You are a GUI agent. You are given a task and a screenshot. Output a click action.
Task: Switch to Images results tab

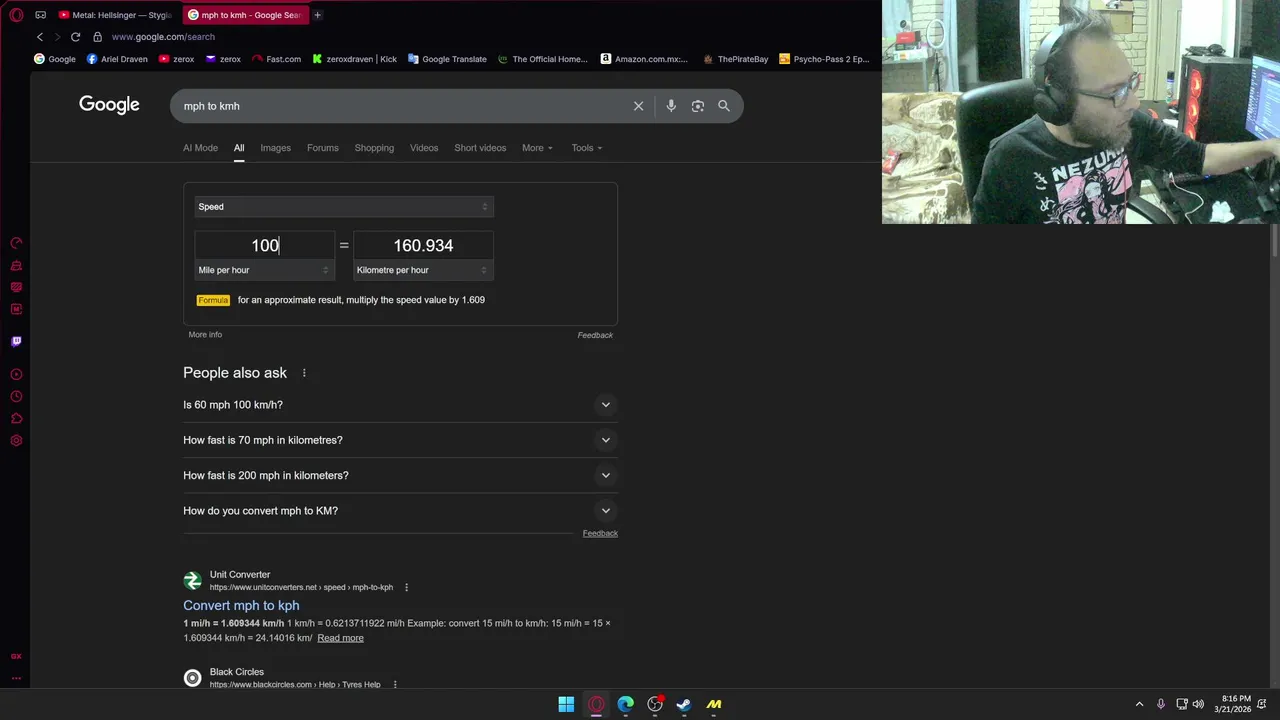click(x=275, y=148)
